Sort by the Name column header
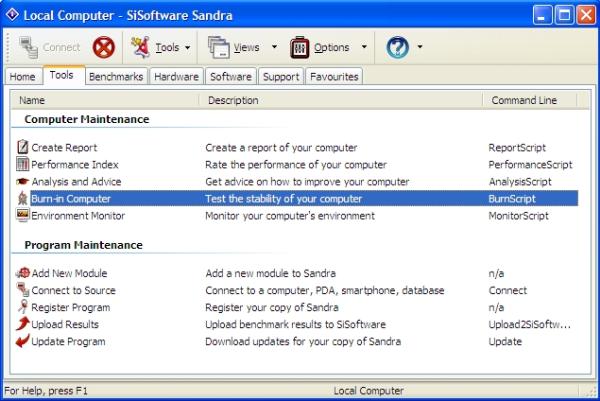Viewport: 600px width, 401px height. click(105, 100)
